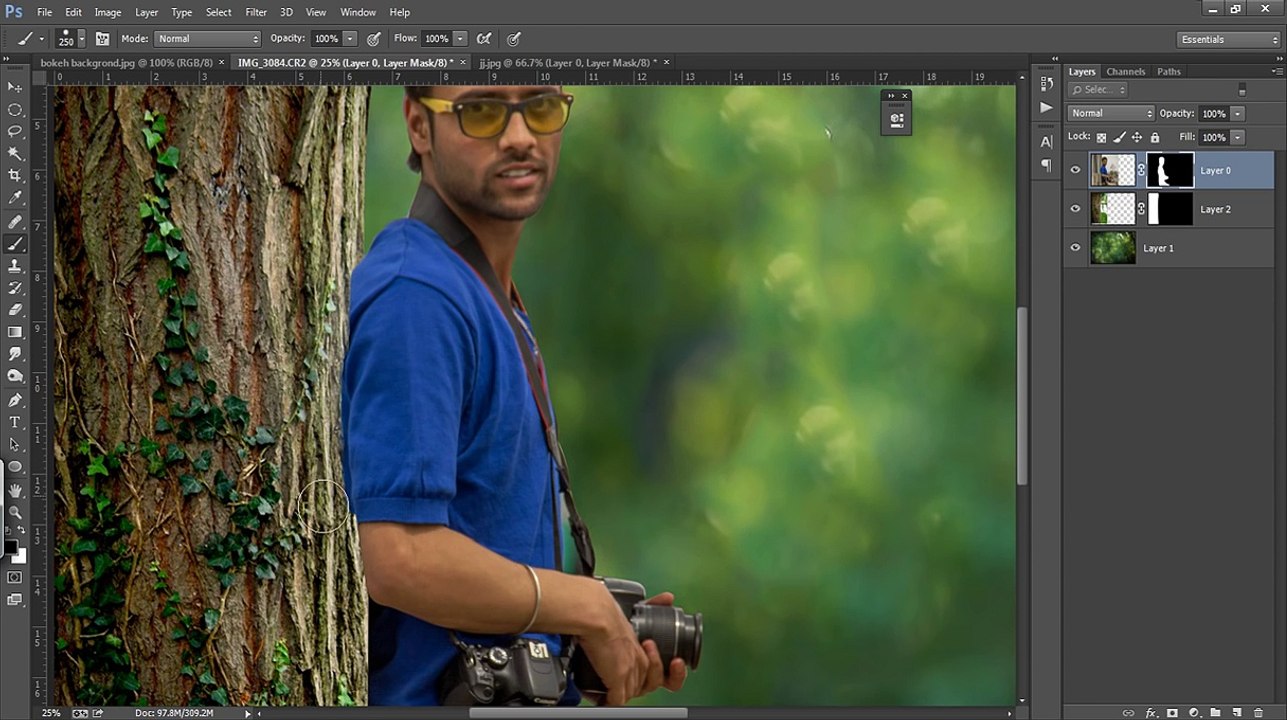1287x720 pixels.
Task: Delete layer with trash icon
Action: pos(1258,713)
